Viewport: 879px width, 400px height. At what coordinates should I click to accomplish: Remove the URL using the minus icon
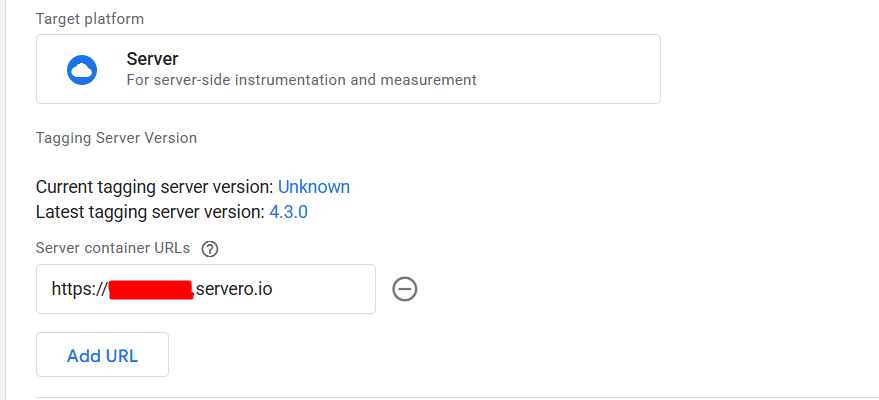[405, 289]
